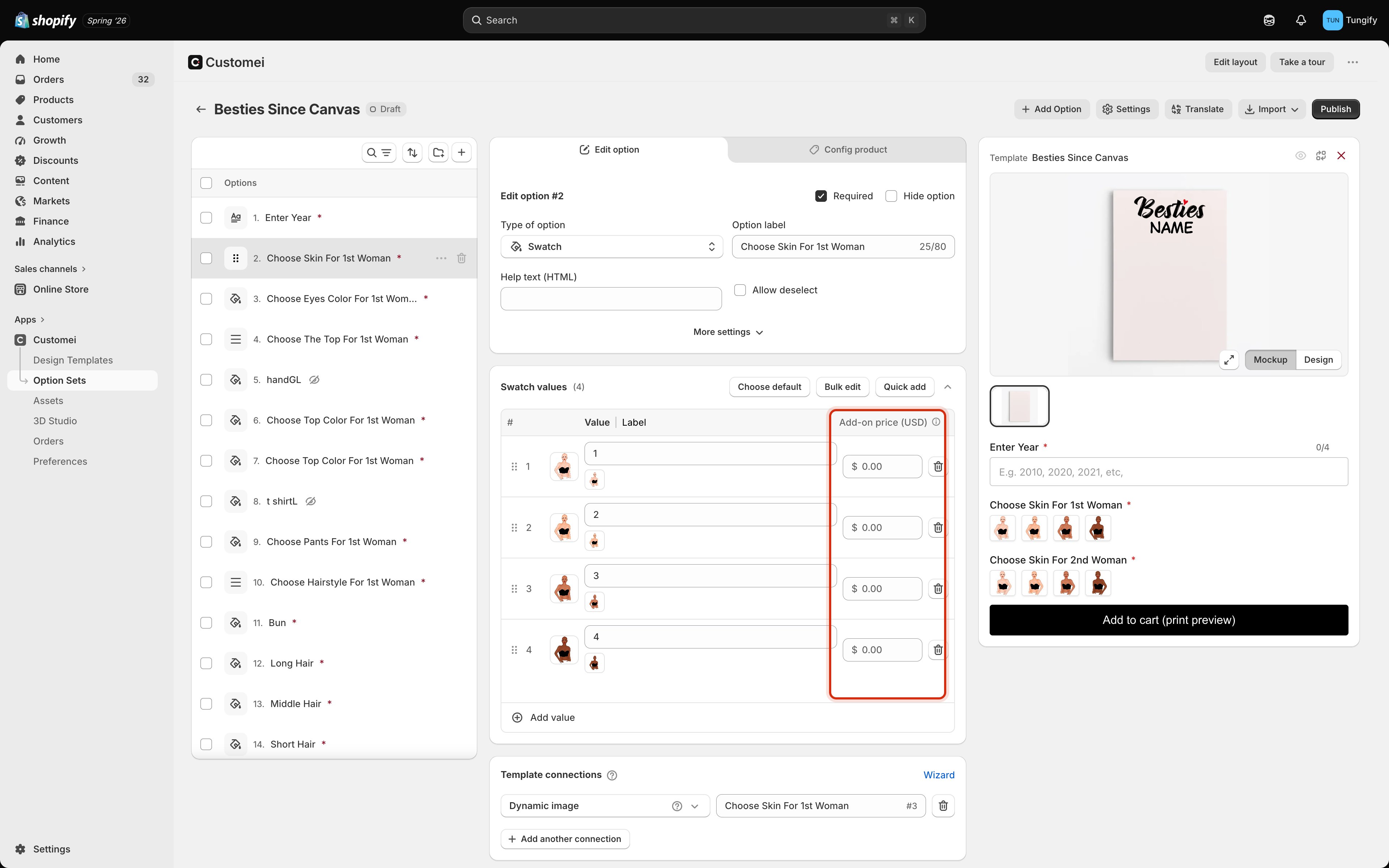Select the mockup thumbnail under preview

coord(1019,407)
